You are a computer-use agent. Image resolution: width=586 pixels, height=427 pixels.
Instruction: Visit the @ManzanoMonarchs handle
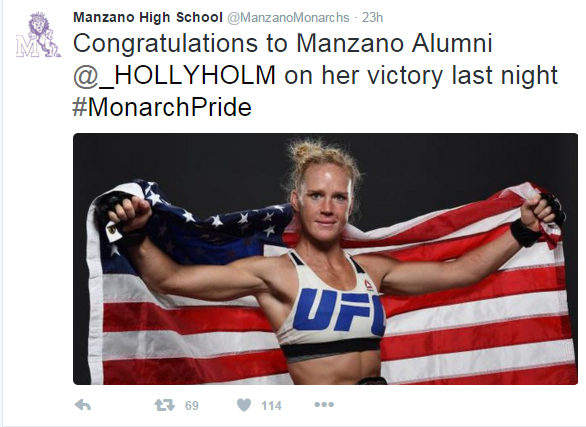tap(288, 18)
